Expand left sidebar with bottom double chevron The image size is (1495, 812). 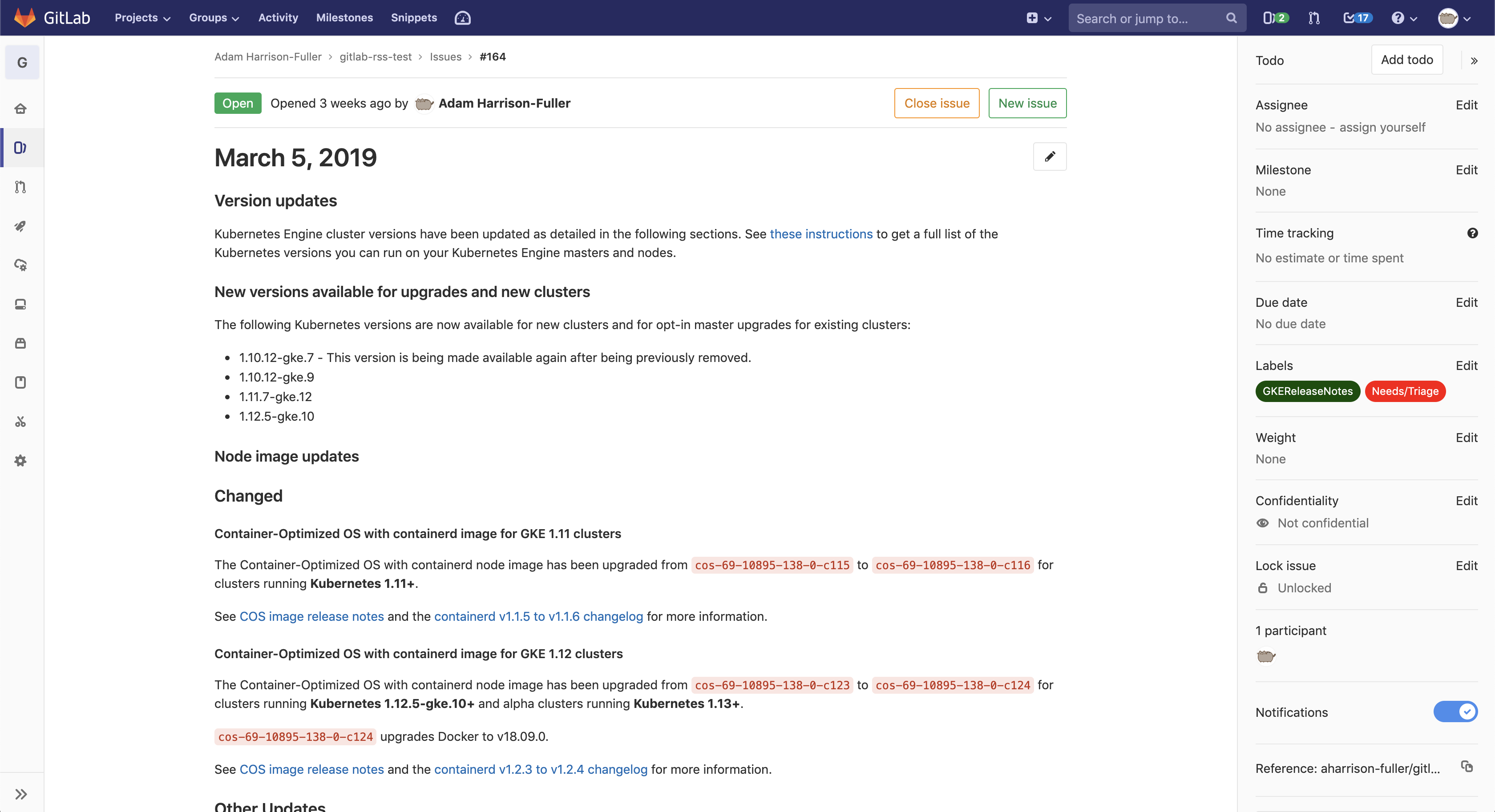click(21, 794)
